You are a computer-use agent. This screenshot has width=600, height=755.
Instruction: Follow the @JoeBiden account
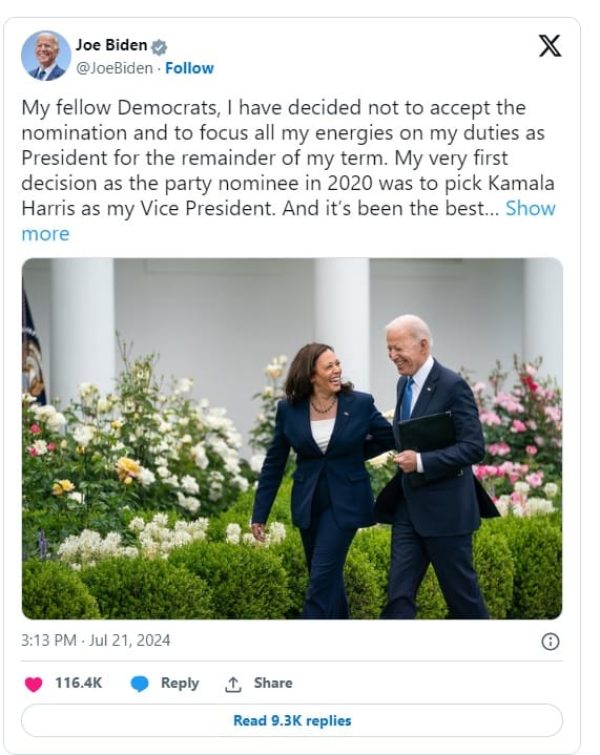tap(189, 68)
